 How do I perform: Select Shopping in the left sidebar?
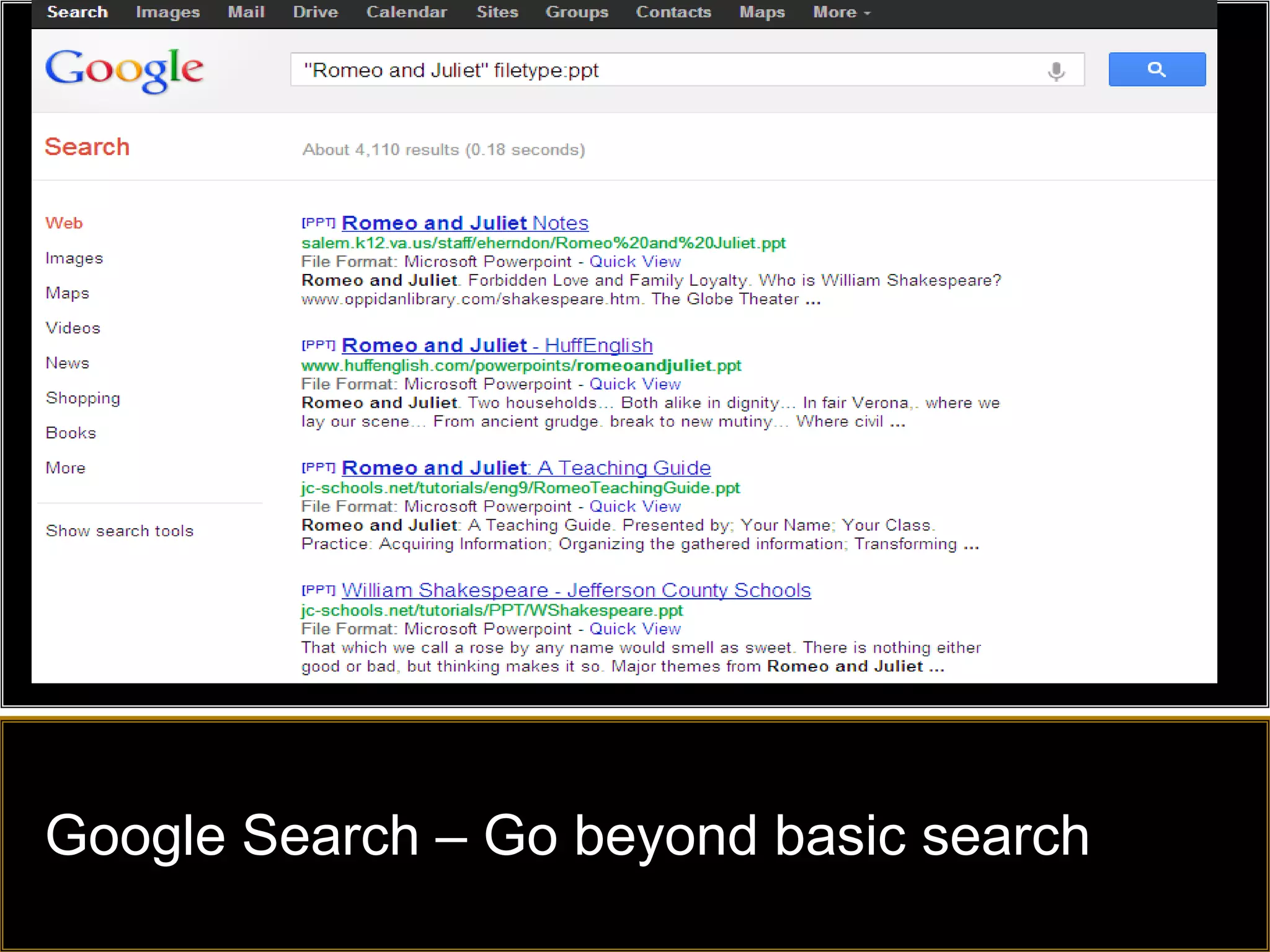pyautogui.click(x=83, y=399)
